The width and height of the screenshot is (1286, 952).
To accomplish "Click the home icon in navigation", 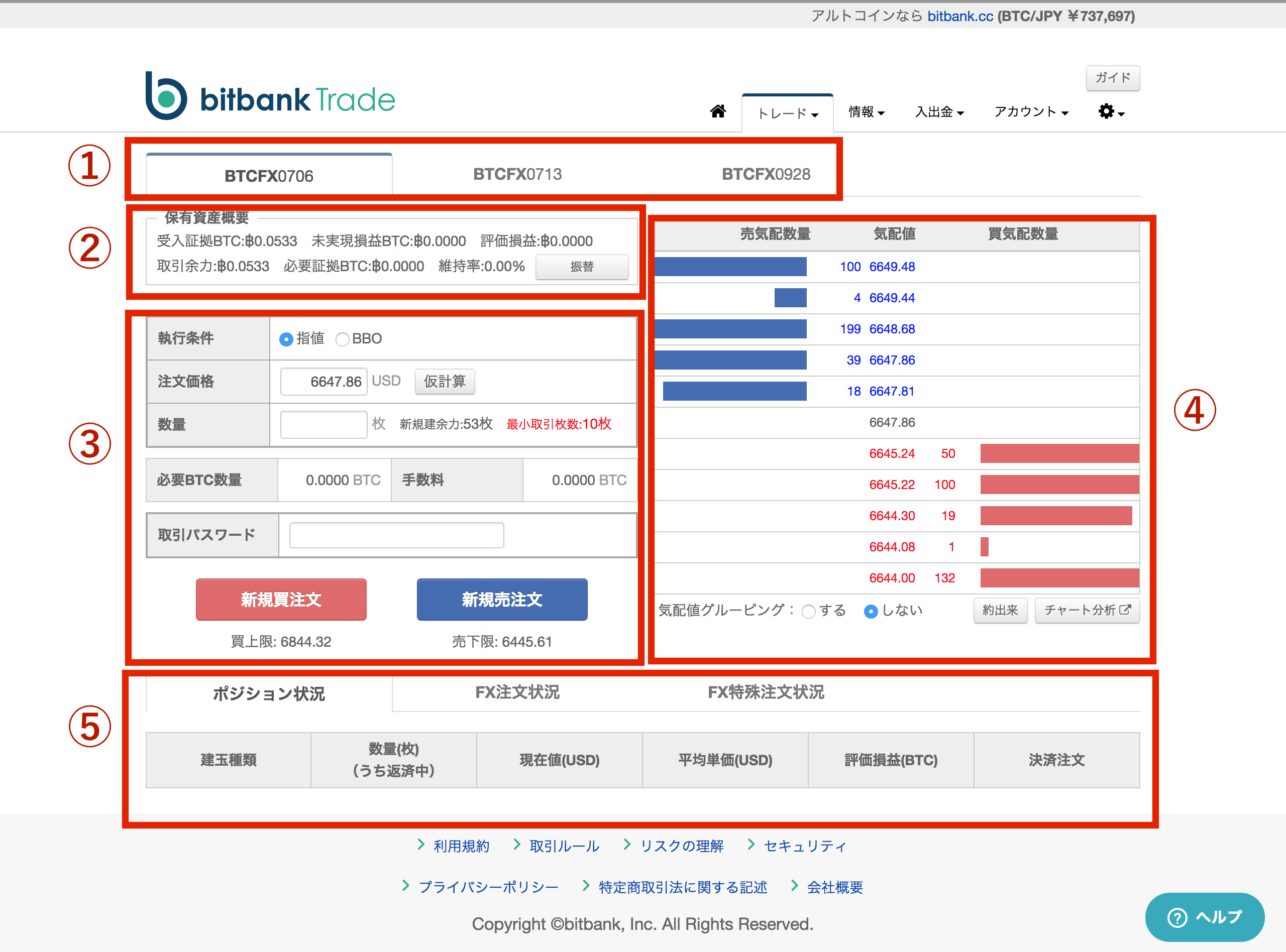I will pos(718,111).
